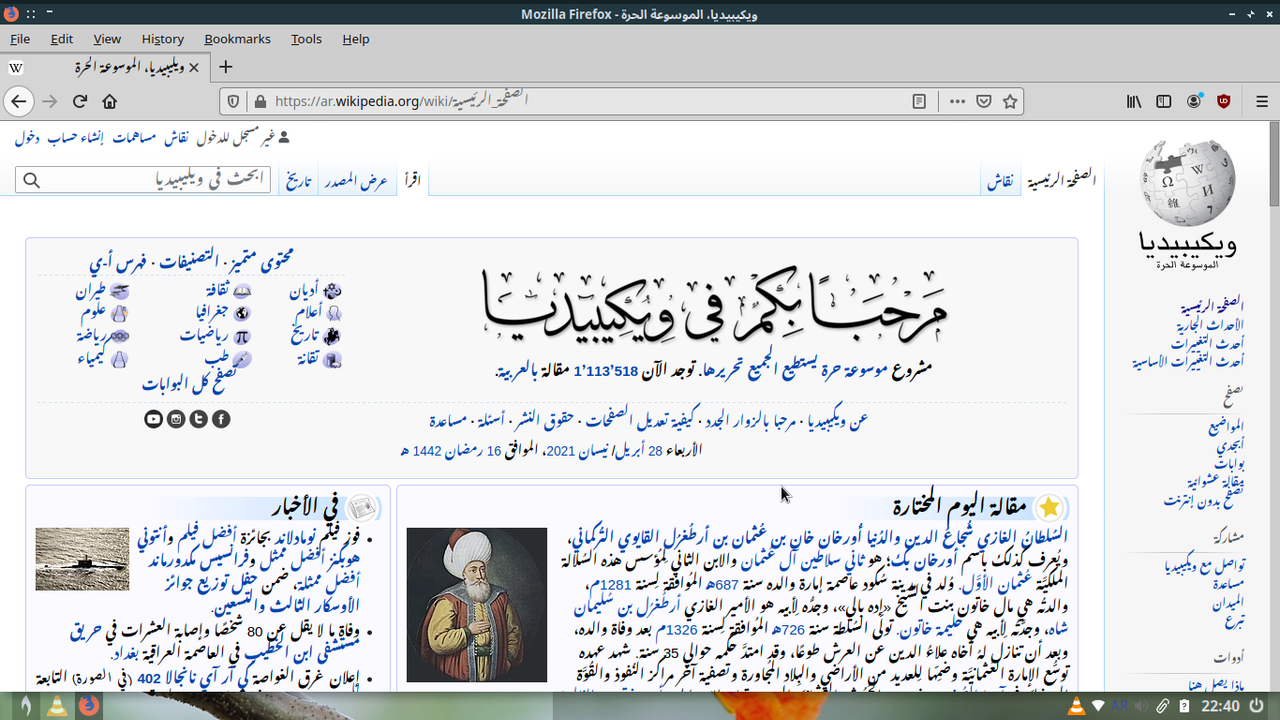The width and height of the screenshot is (1280, 720).
Task: Click the forward navigation arrow
Action: coord(49,101)
